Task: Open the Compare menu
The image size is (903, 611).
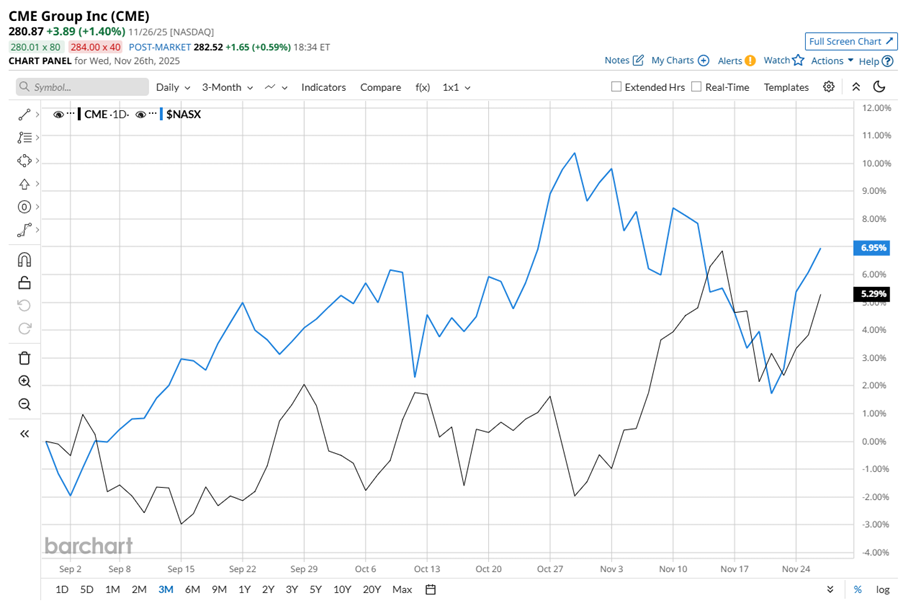Action: point(380,87)
